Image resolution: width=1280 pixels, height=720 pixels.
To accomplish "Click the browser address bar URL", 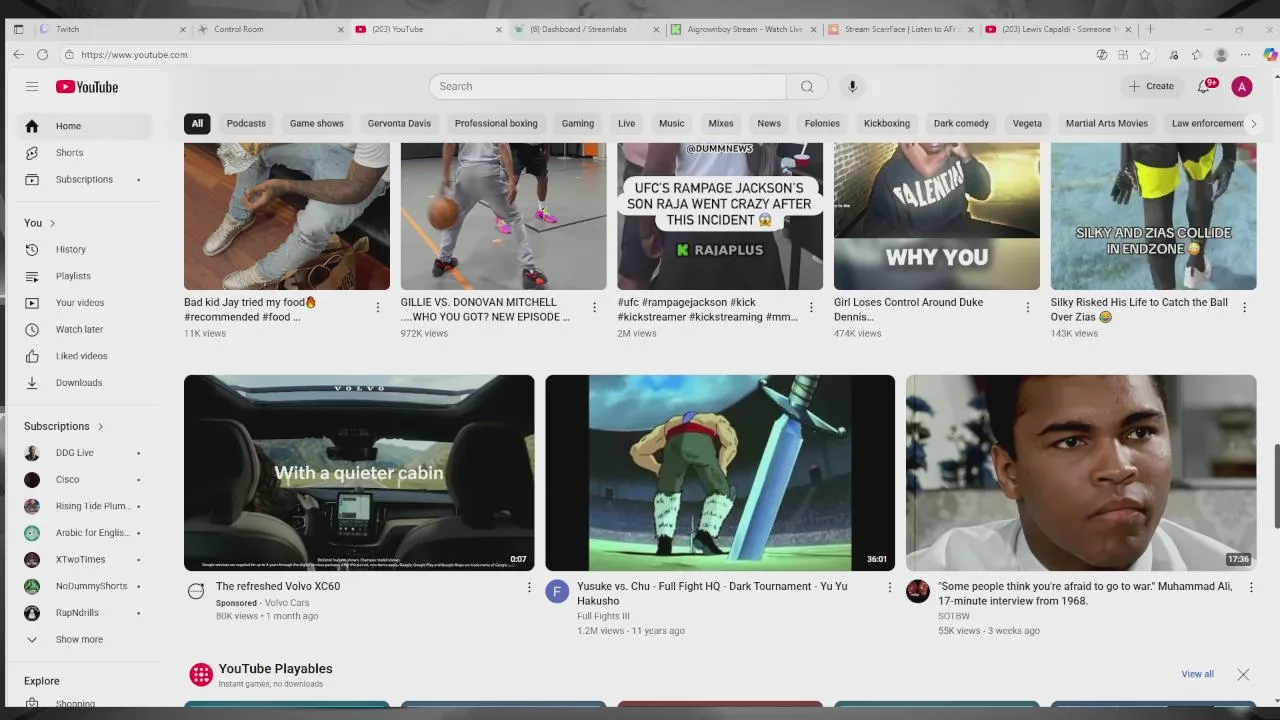I will click(x=134, y=55).
